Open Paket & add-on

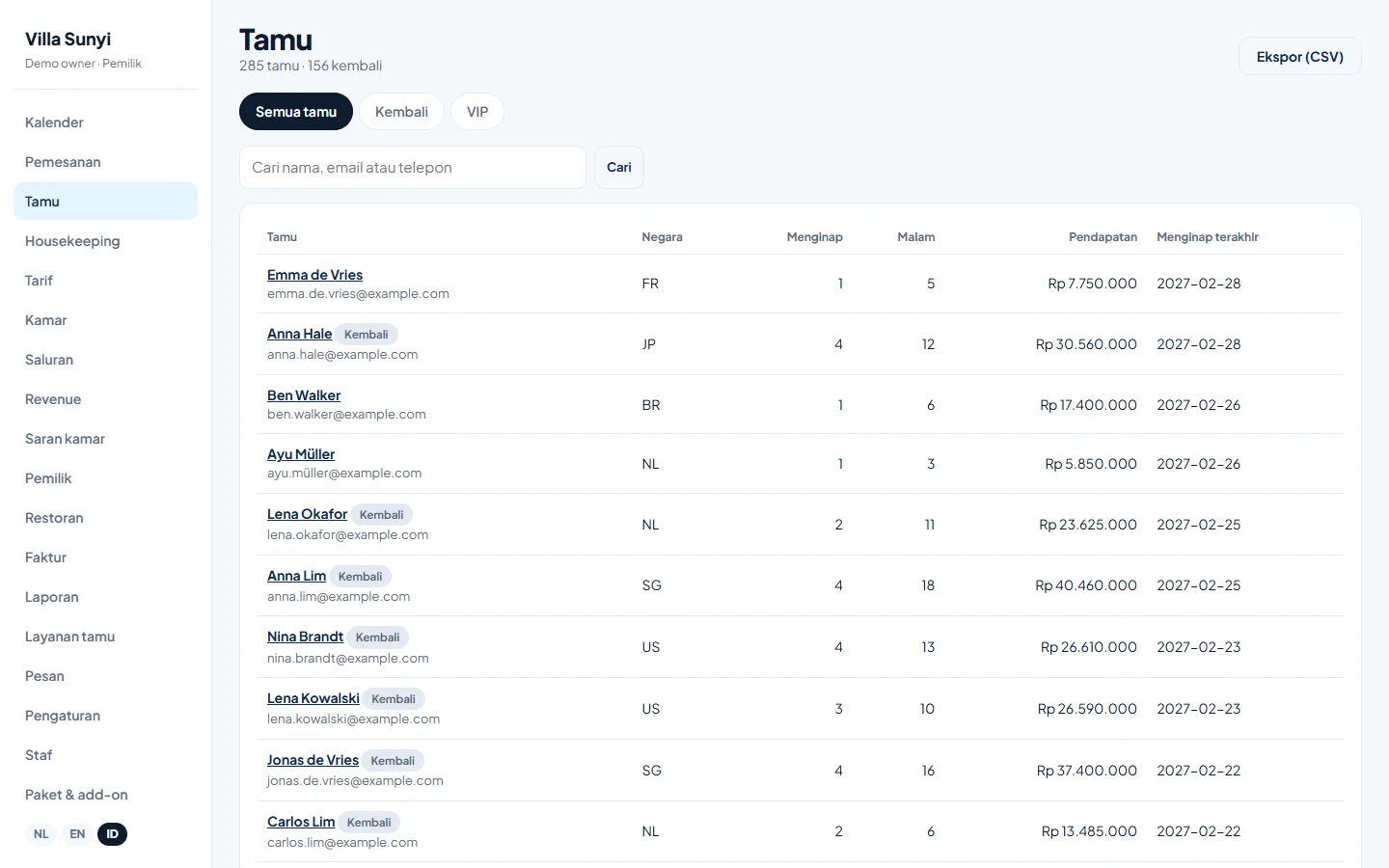(105, 795)
